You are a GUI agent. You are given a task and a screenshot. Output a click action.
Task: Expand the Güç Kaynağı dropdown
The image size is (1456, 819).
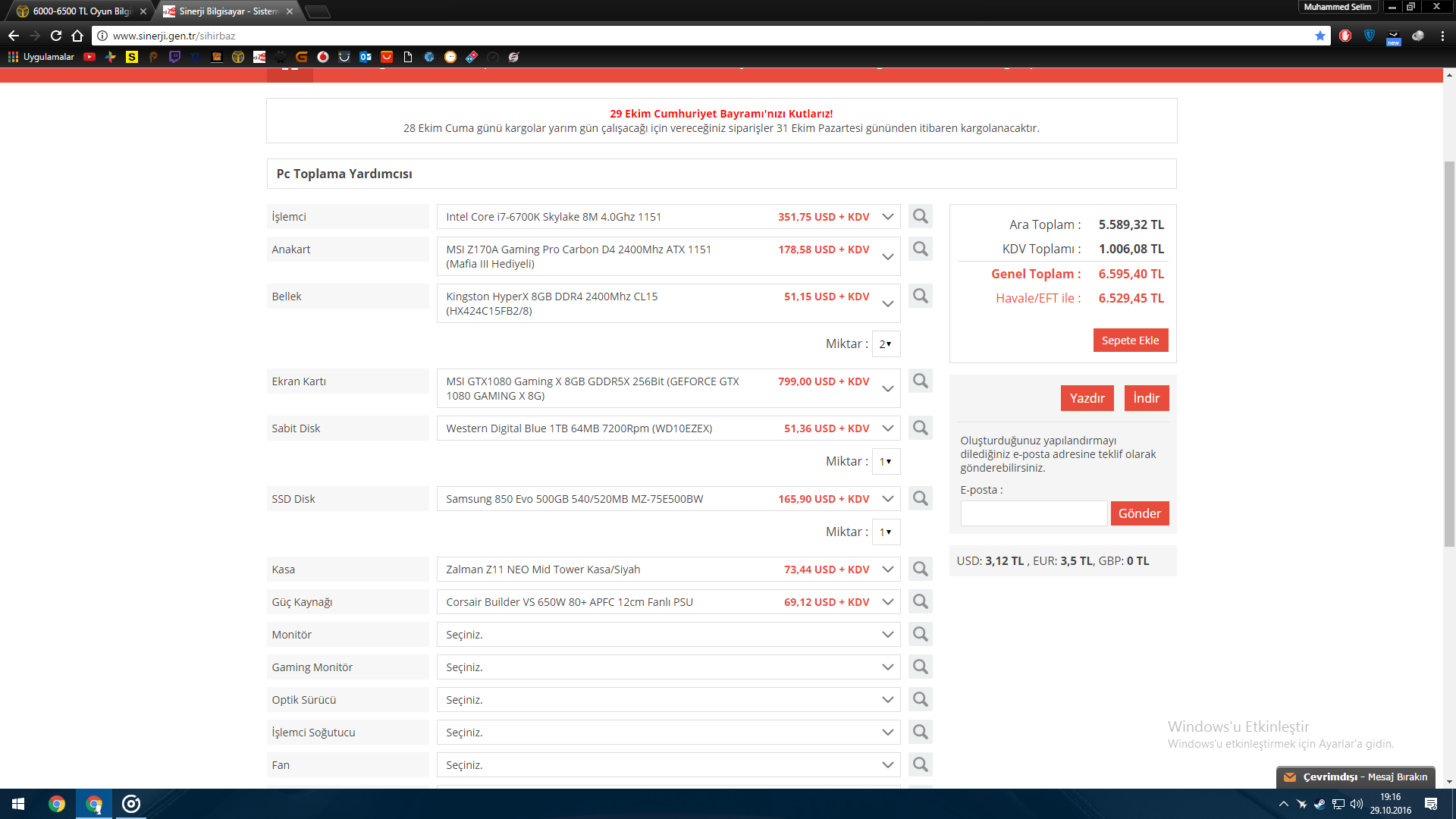click(887, 602)
